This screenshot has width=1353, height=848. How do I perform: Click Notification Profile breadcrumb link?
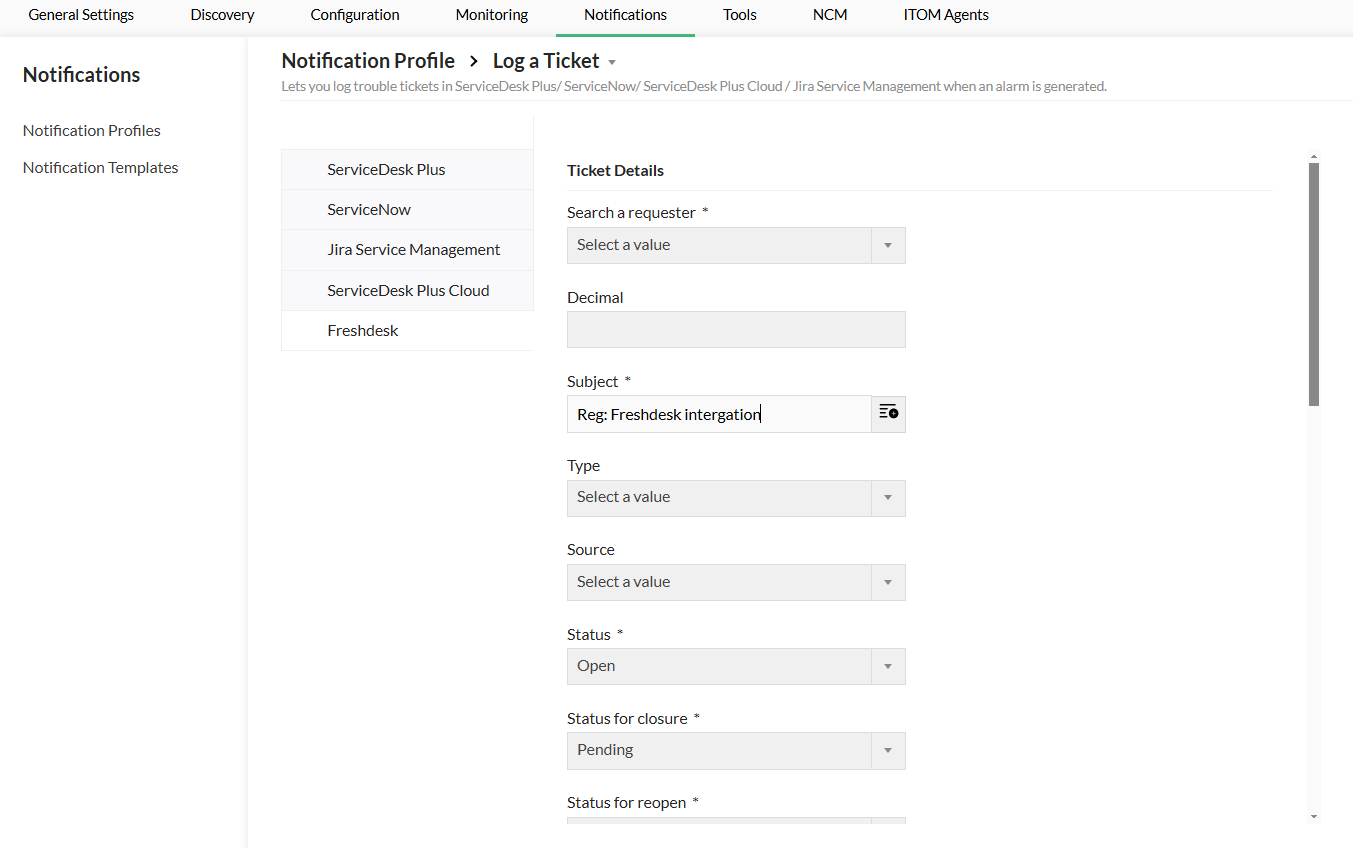(368, 61)
